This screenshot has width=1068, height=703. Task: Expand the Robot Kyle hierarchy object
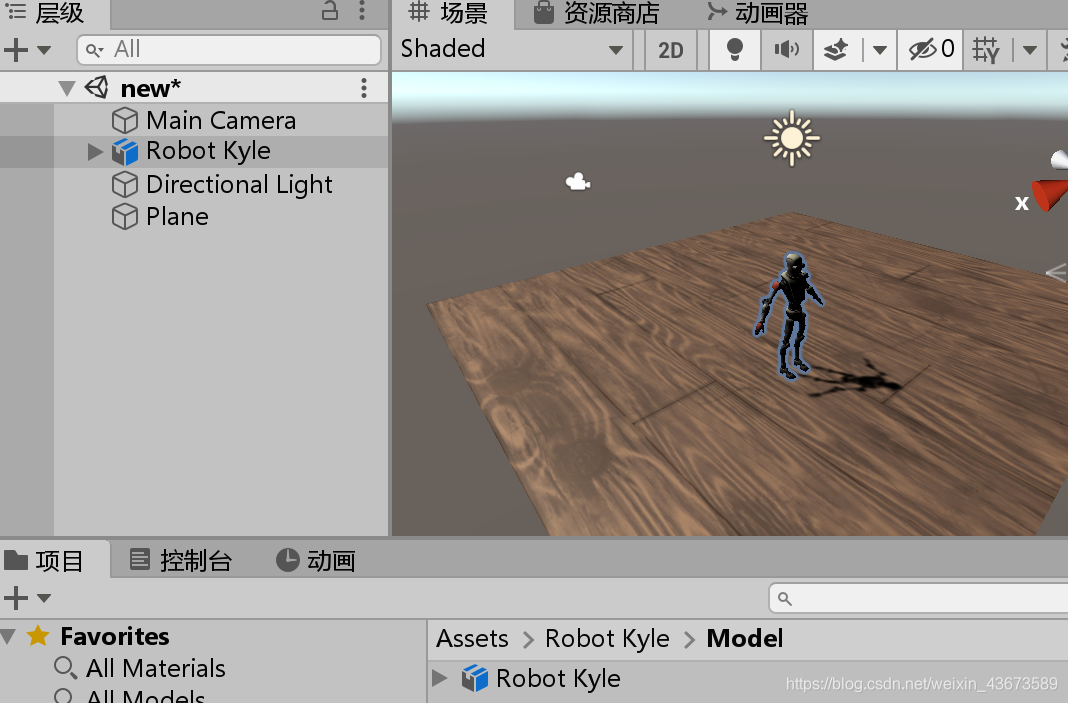pyautogui.click(x=95, y=151)
